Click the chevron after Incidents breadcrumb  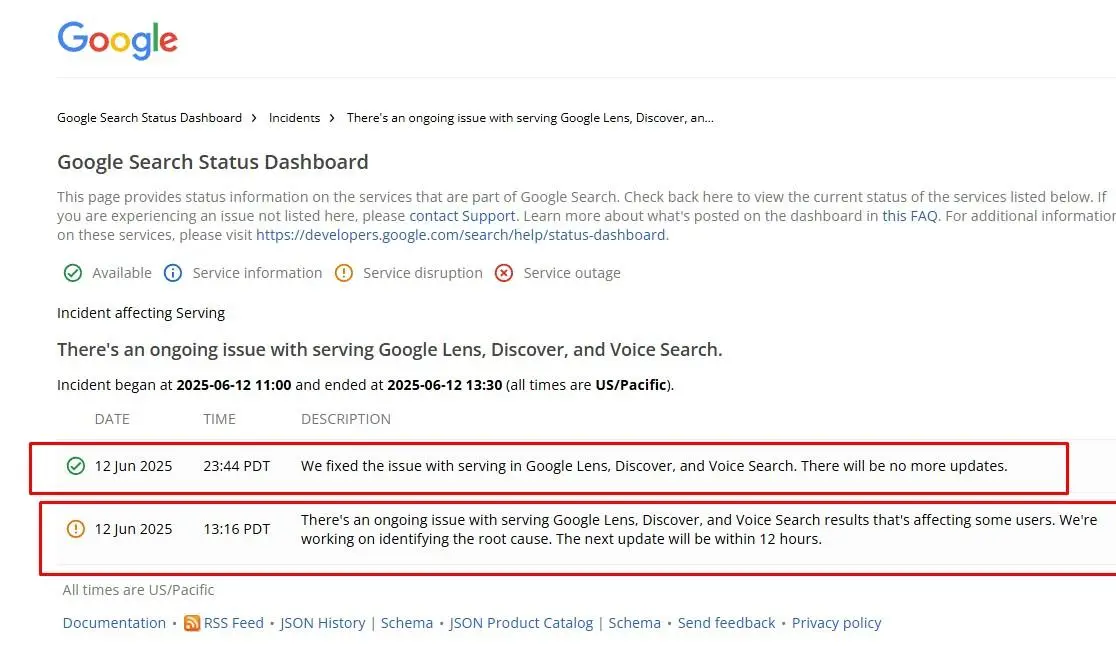click(x=332, y=118)
